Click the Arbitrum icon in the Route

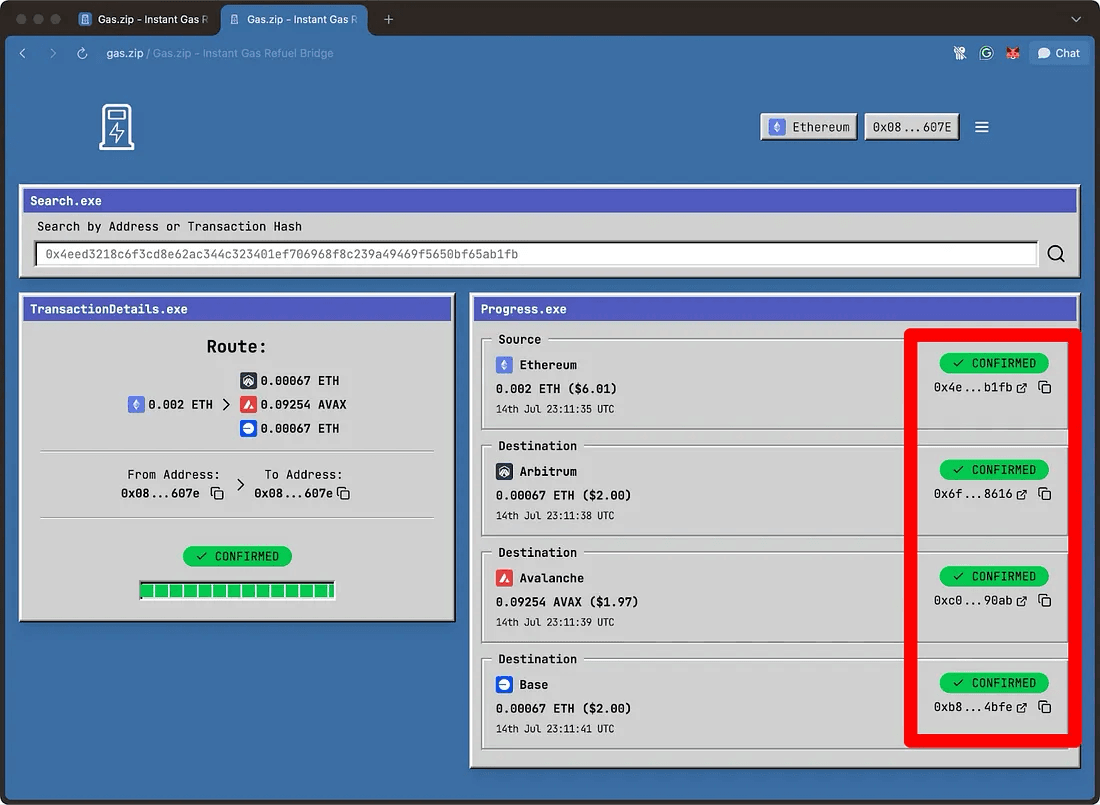pos(248,380)
